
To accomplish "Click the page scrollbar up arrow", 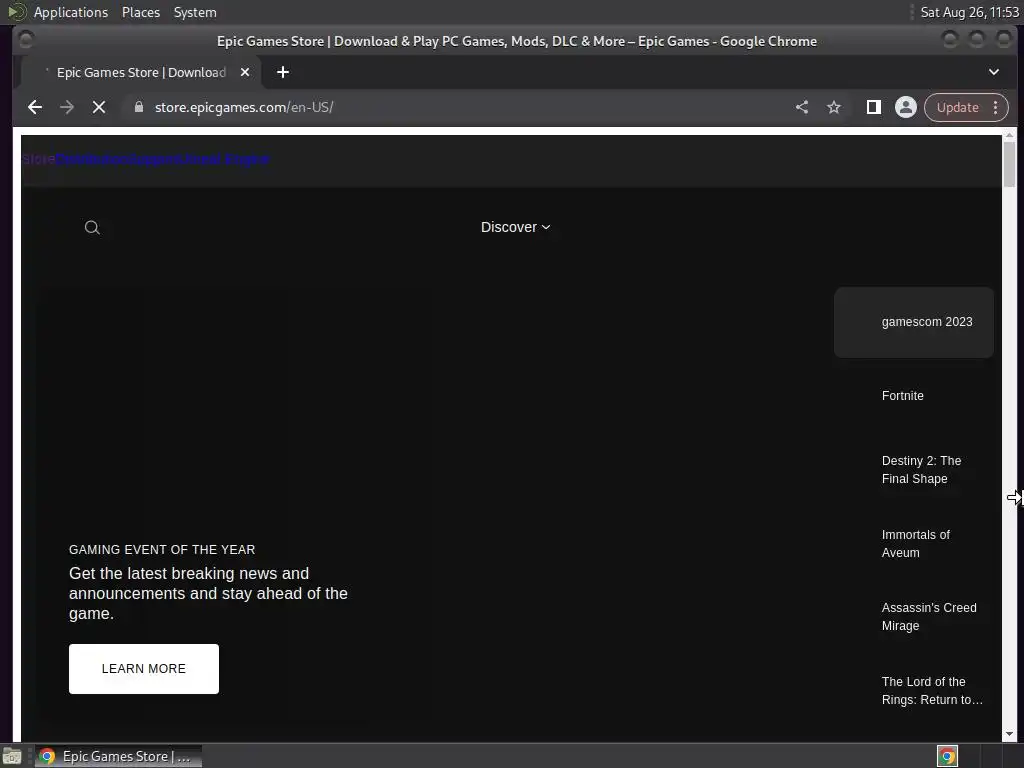I will tap(1009, 135).
